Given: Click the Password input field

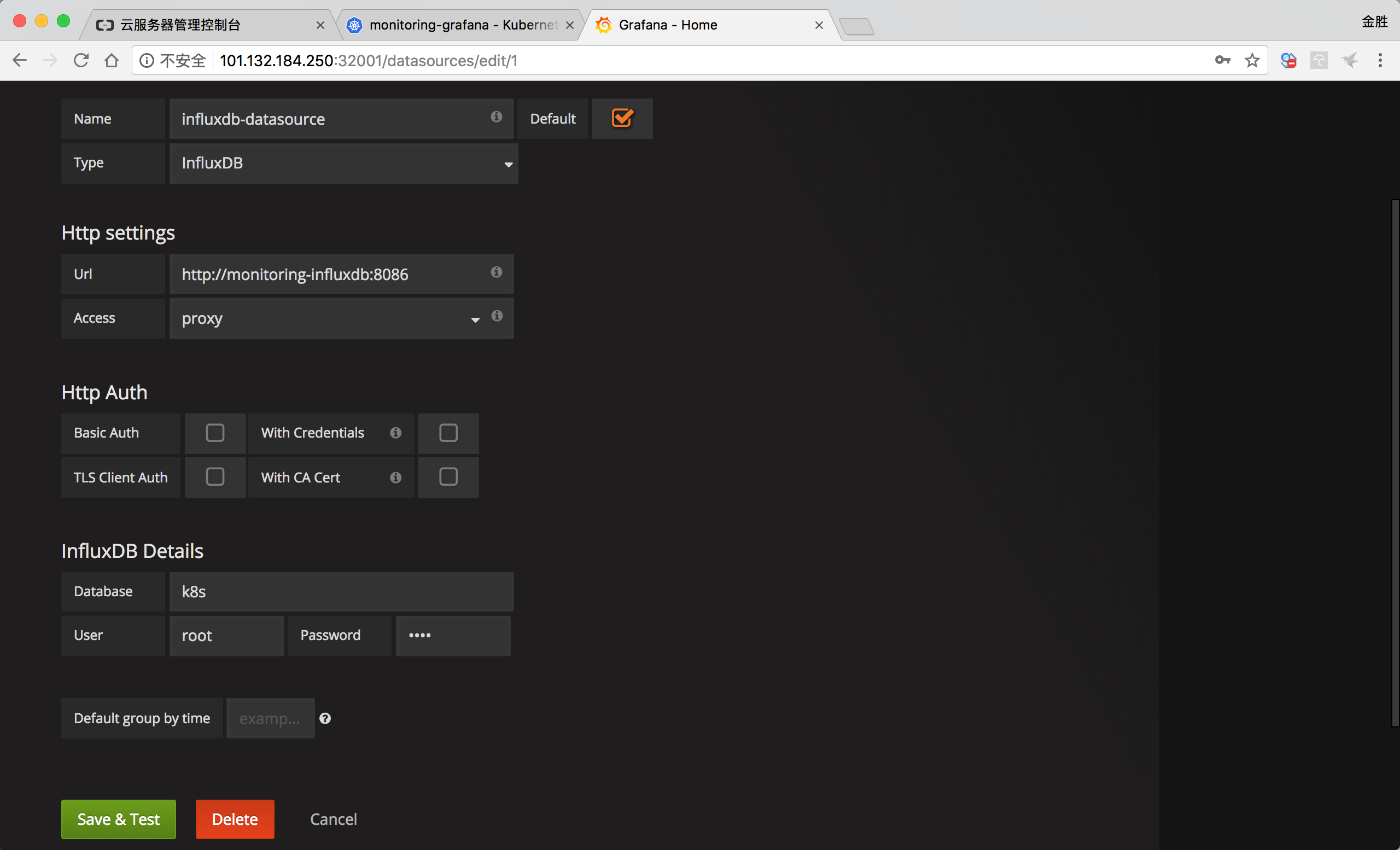Looking at the screenshot, I should coord(453,636).
